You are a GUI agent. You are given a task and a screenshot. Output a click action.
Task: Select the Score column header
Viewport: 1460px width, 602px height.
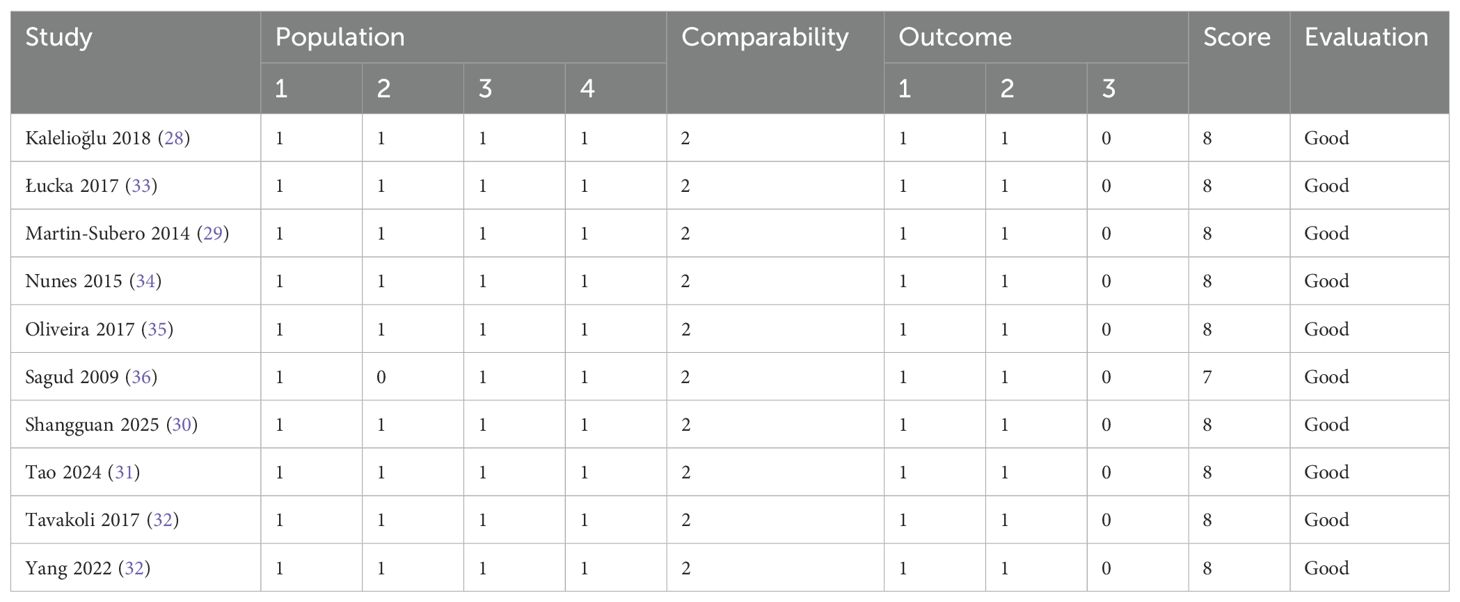(x=1237, y=38)
